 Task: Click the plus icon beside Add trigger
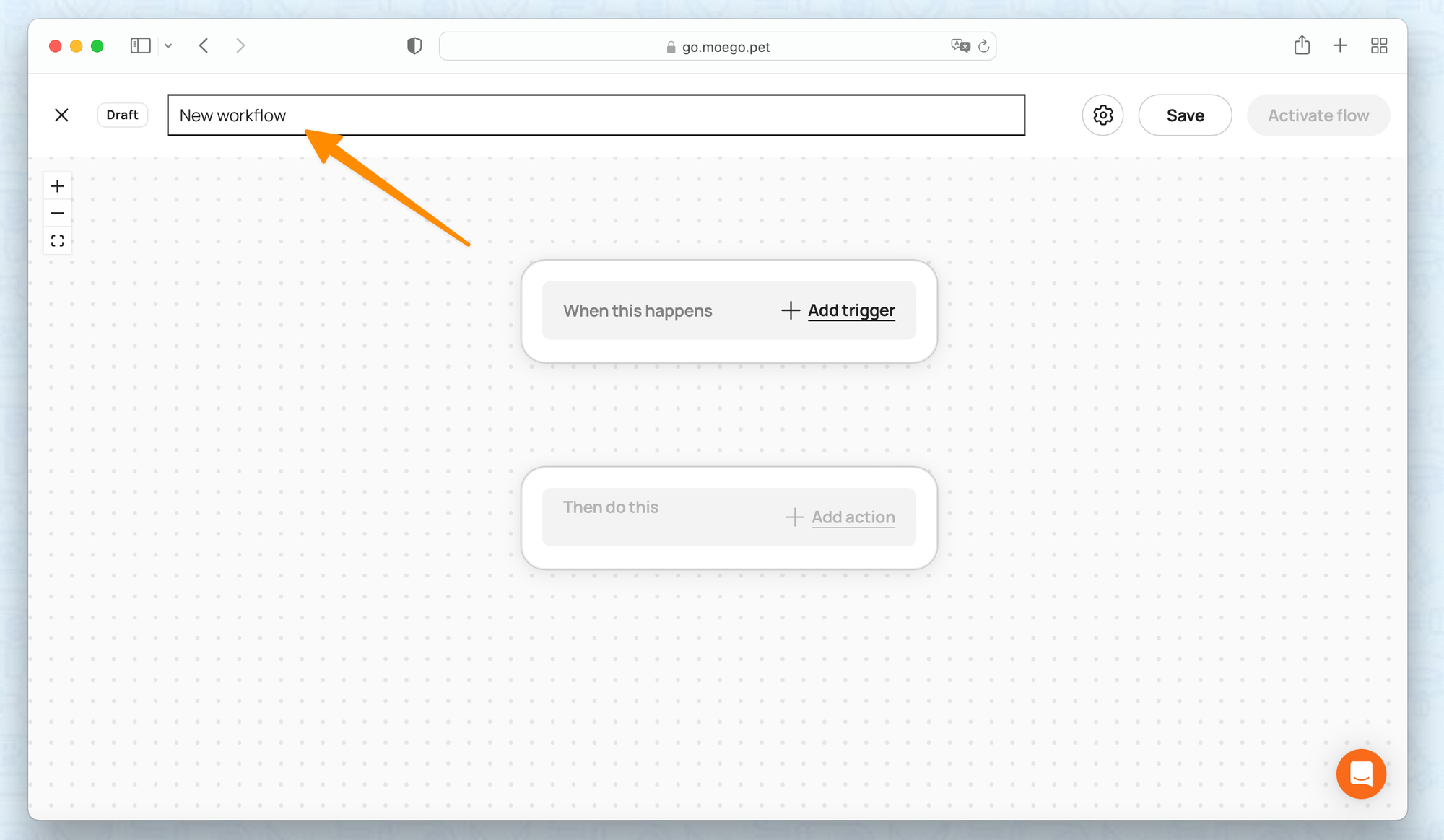click(791, 310)
